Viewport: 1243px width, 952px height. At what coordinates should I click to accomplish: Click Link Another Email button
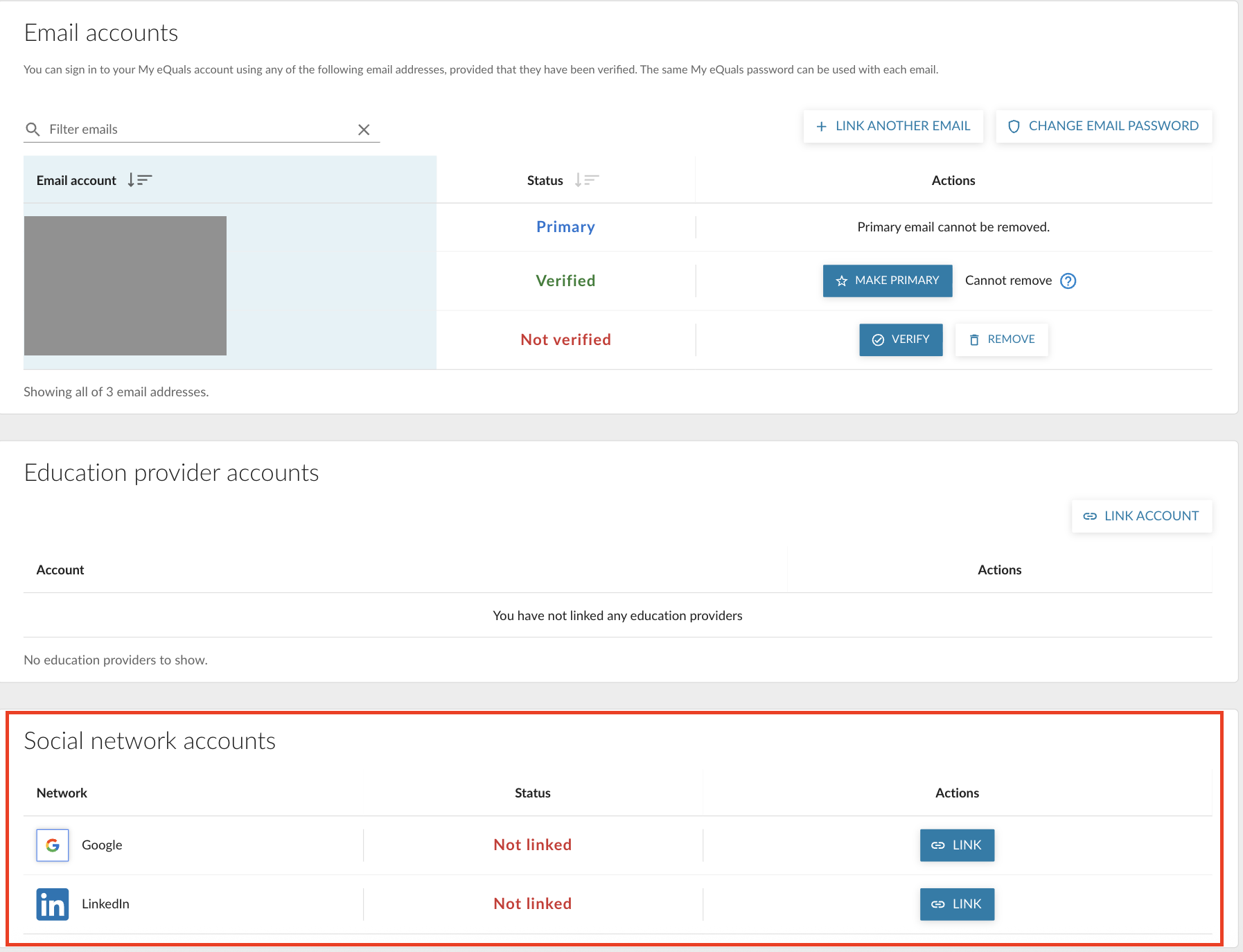[x=893, y=126]
